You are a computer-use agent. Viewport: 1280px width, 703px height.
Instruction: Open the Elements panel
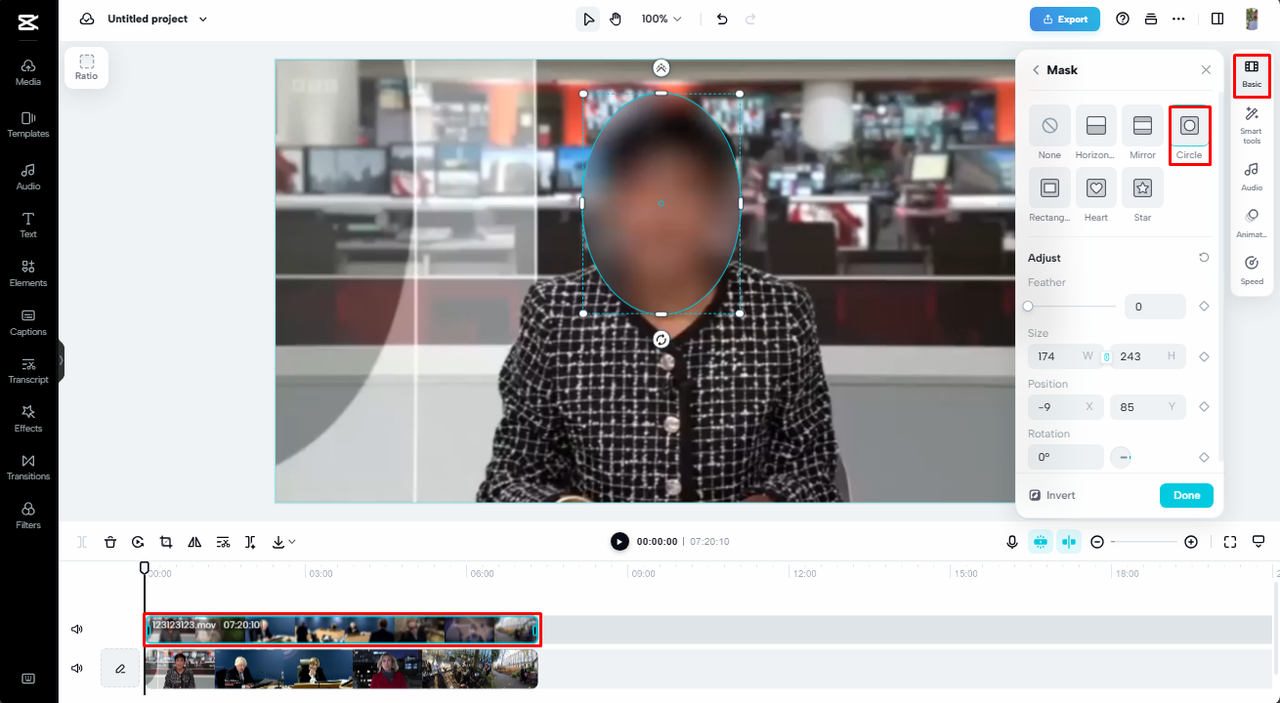(x=28, y=273)
